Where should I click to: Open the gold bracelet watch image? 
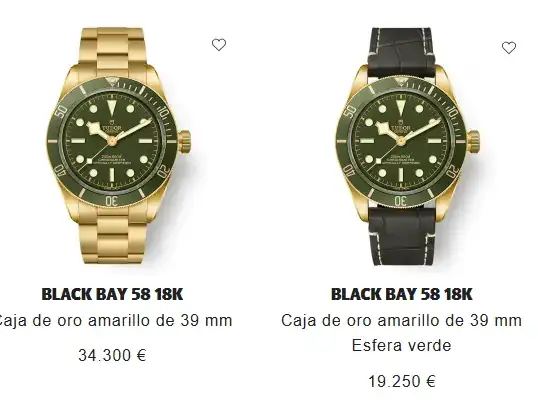point(118,146)
